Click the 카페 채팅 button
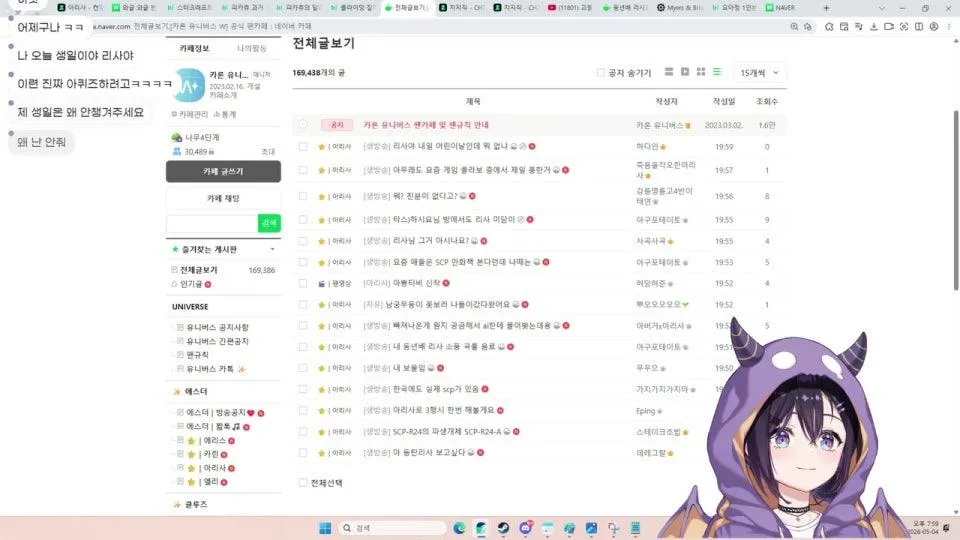 click(x=223, y=198)
